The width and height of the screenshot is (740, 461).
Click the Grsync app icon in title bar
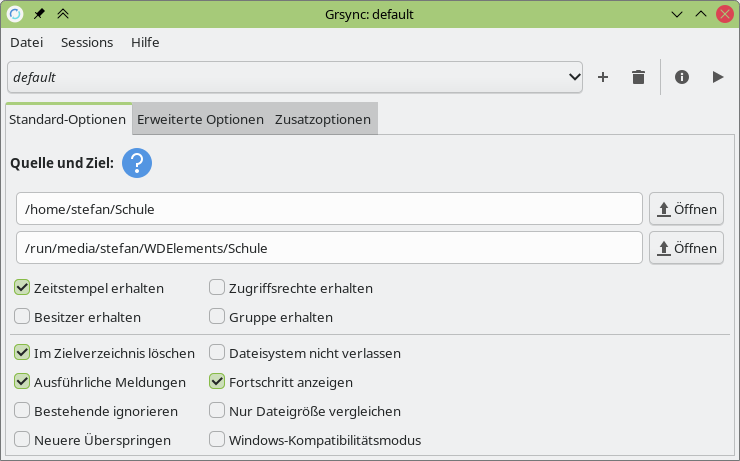point(15,14)
